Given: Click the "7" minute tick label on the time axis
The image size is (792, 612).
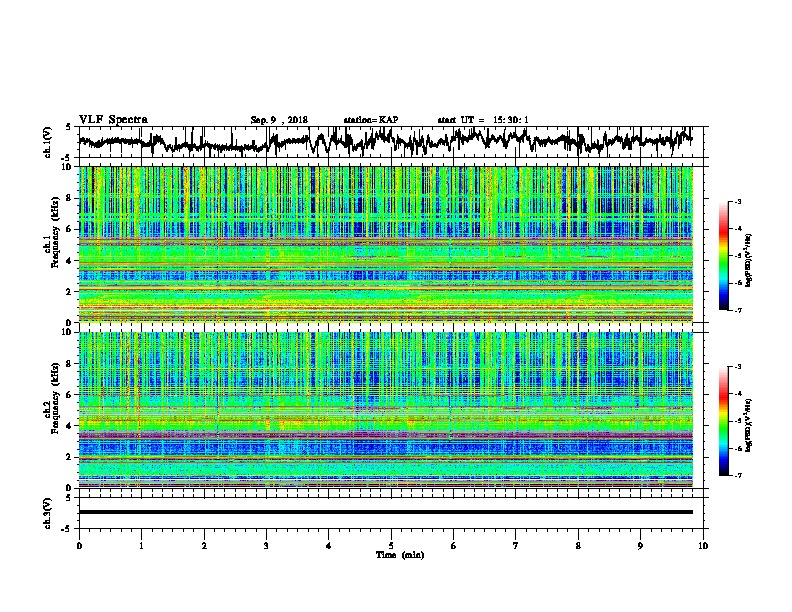Looking at the screenshot, I should [x=516, y=546].
